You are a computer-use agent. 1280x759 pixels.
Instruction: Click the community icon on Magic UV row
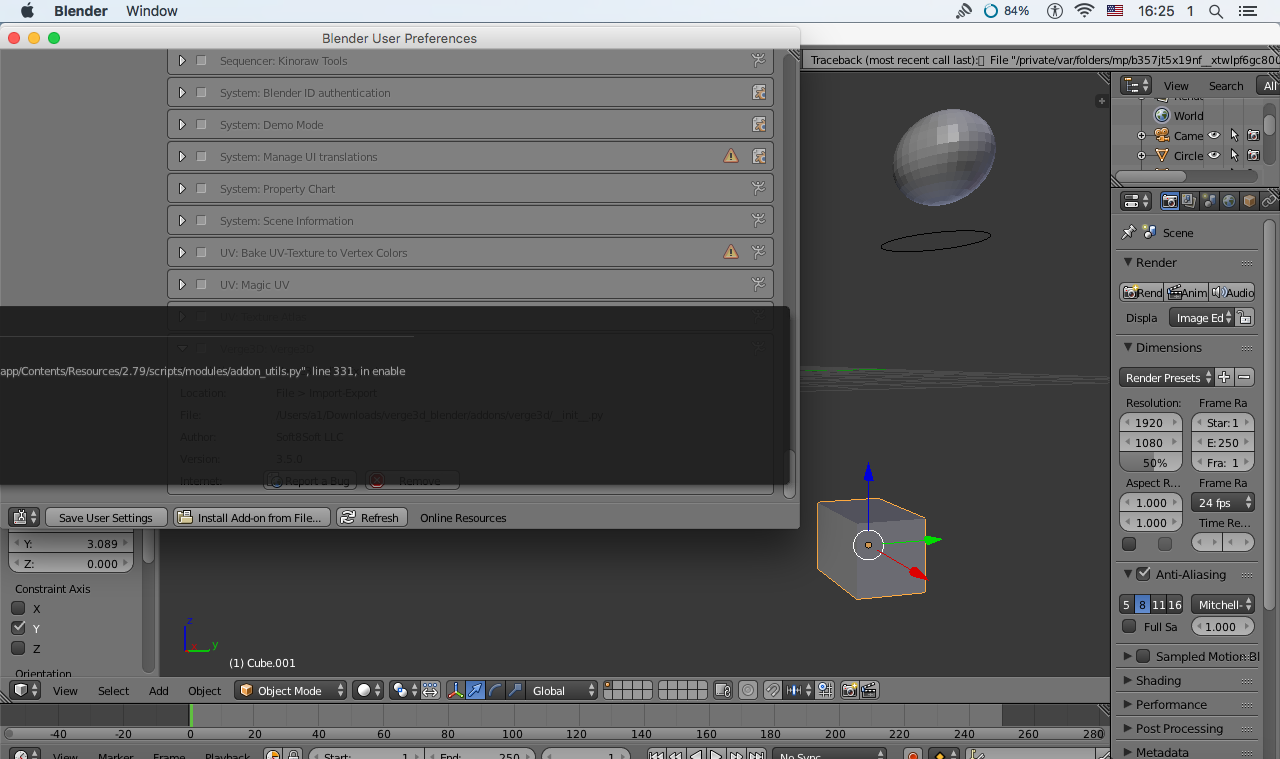tap(759, 284)
